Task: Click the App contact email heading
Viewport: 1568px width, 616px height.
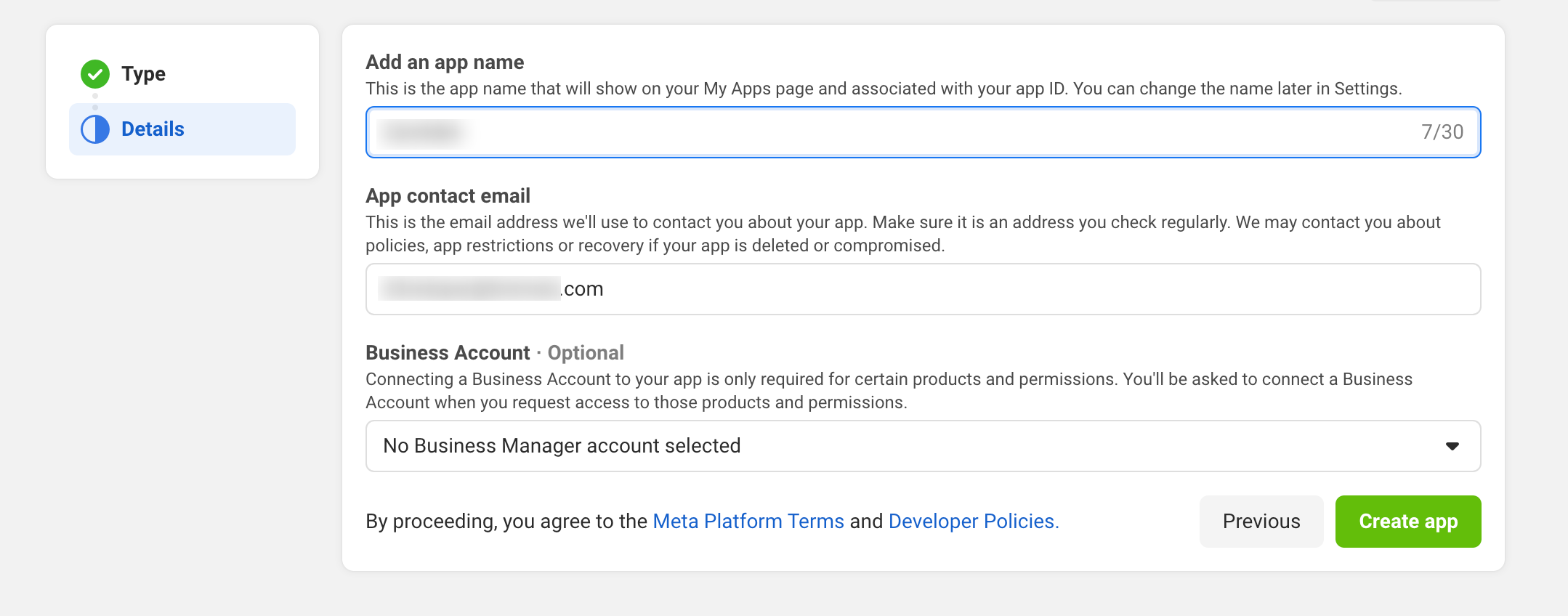Action: pos(448,196)
